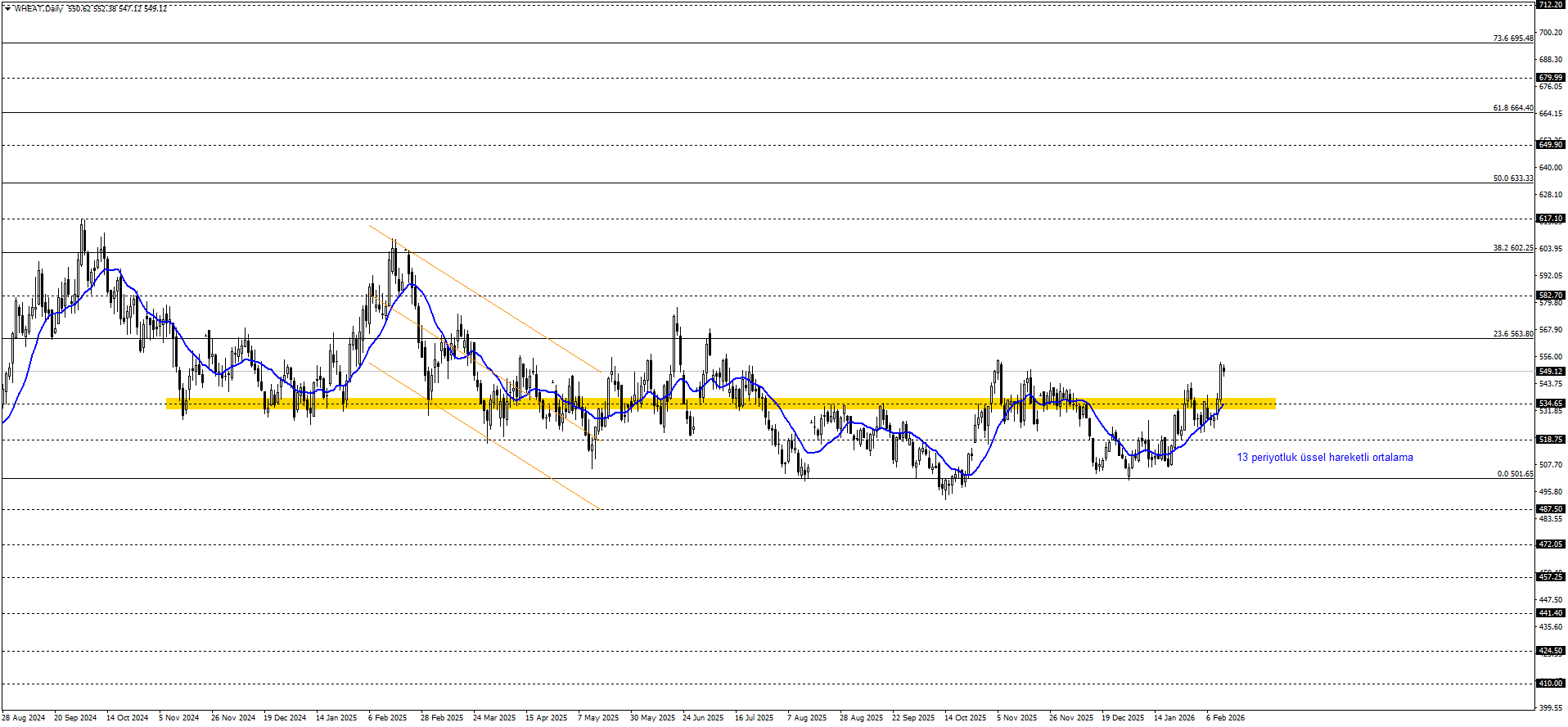Click the yellow horizontal support zone band
The height and width of the screenshot is (727, 1568).
pos(720,403)
